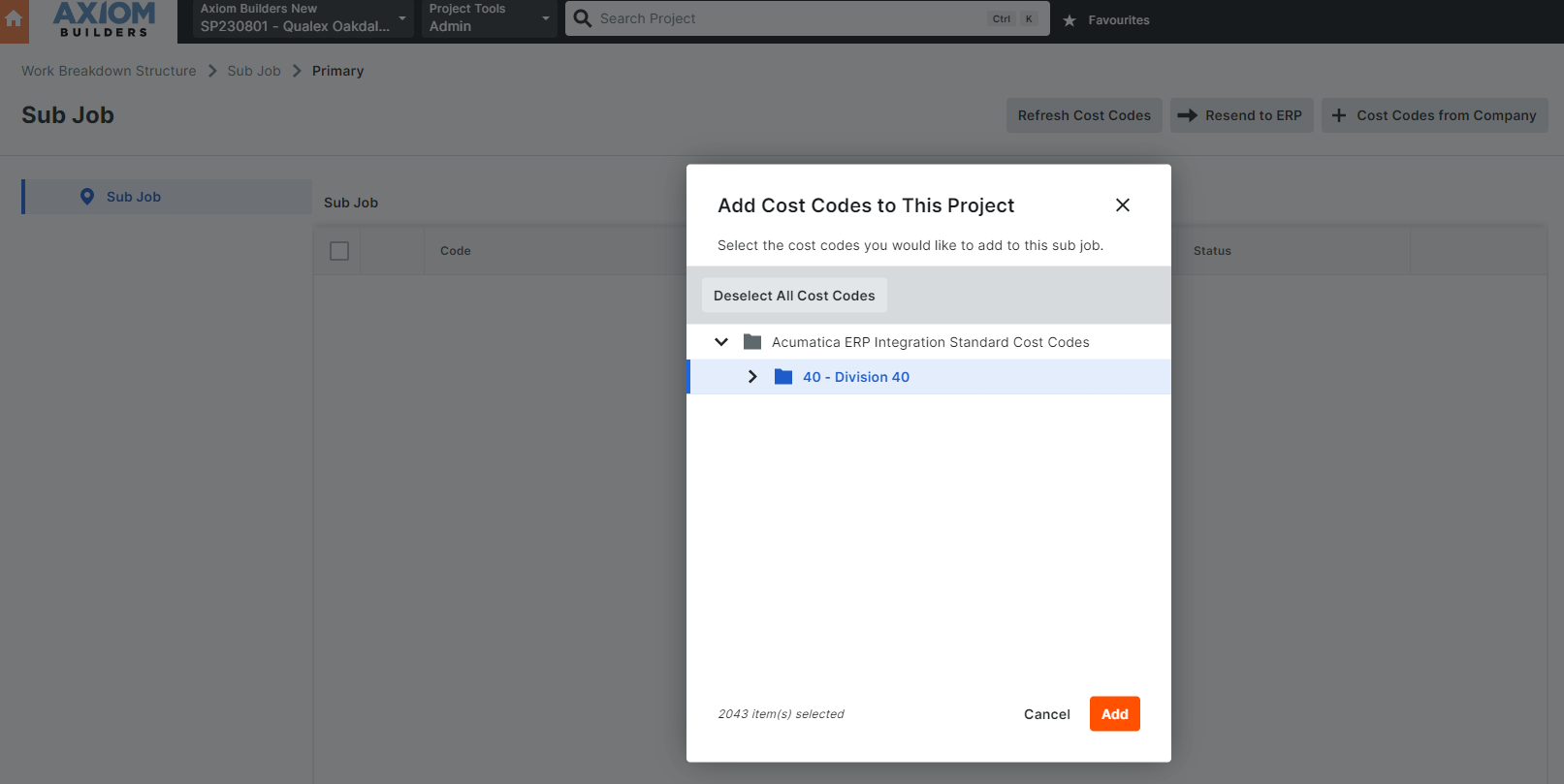Click the Primary breadcrumb
This screenshot has width=1564, height=784.
click(337, 71)
